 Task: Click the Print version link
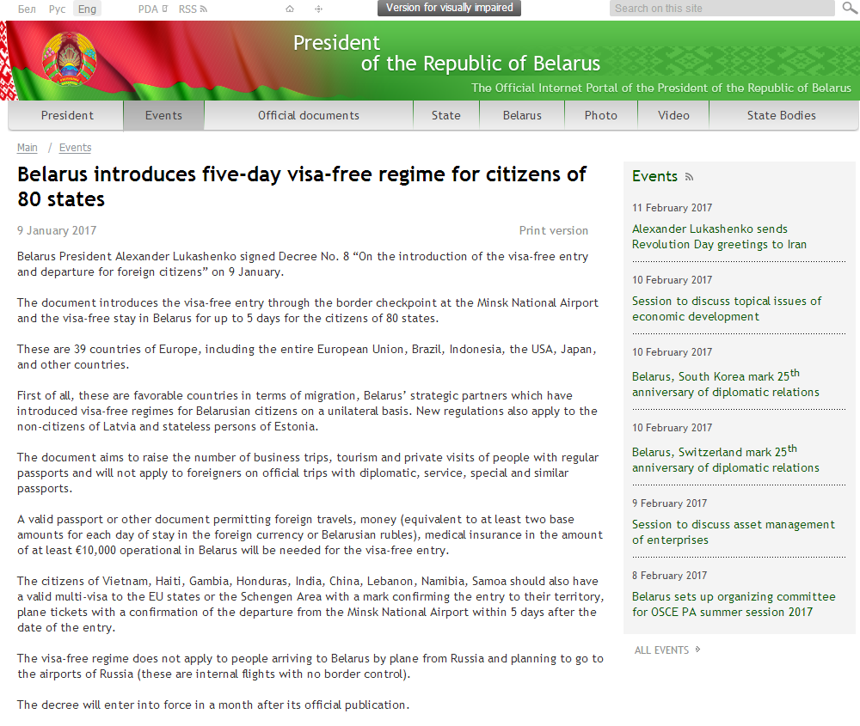tap(553, 231)
